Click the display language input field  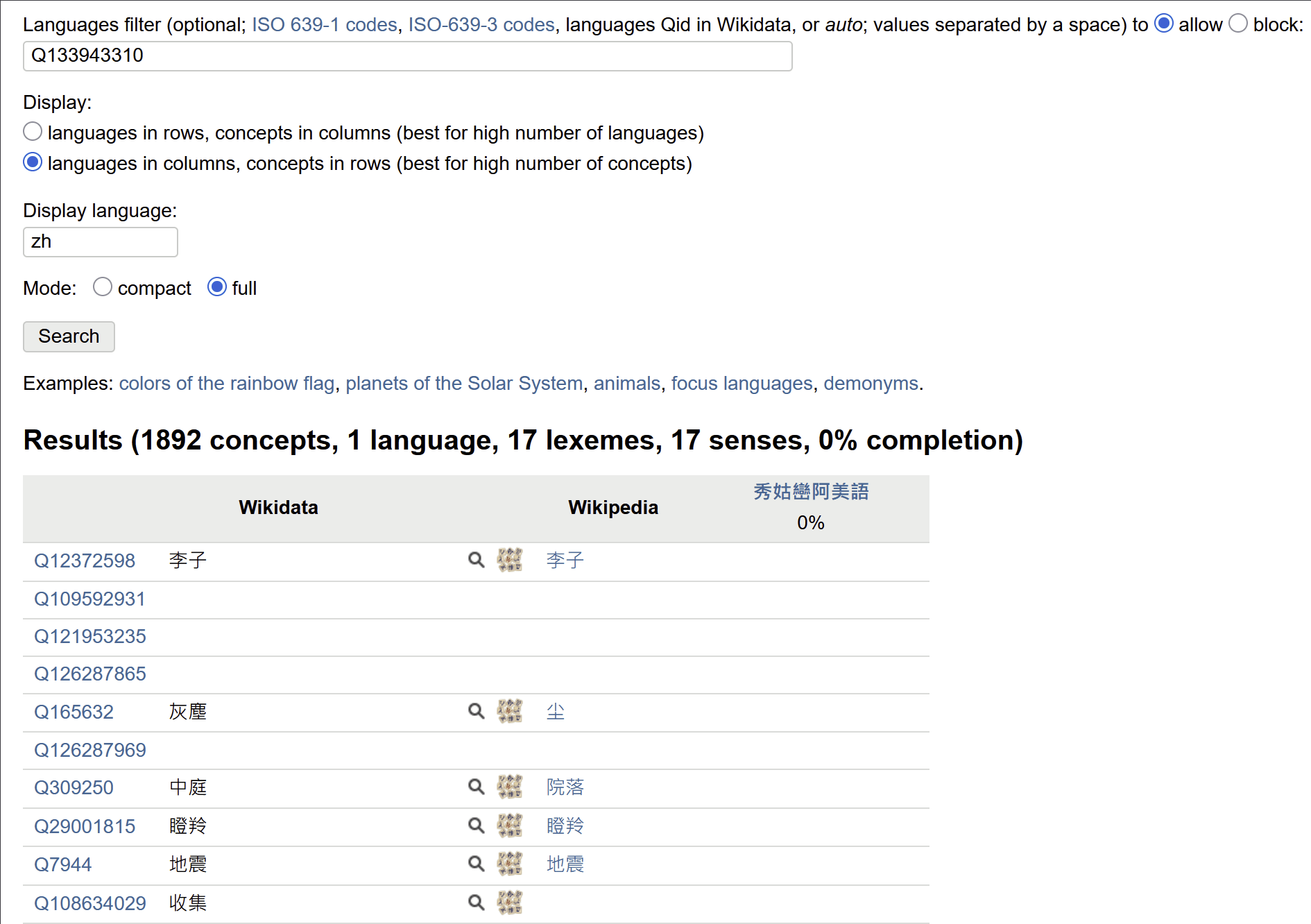coord(101,242)
